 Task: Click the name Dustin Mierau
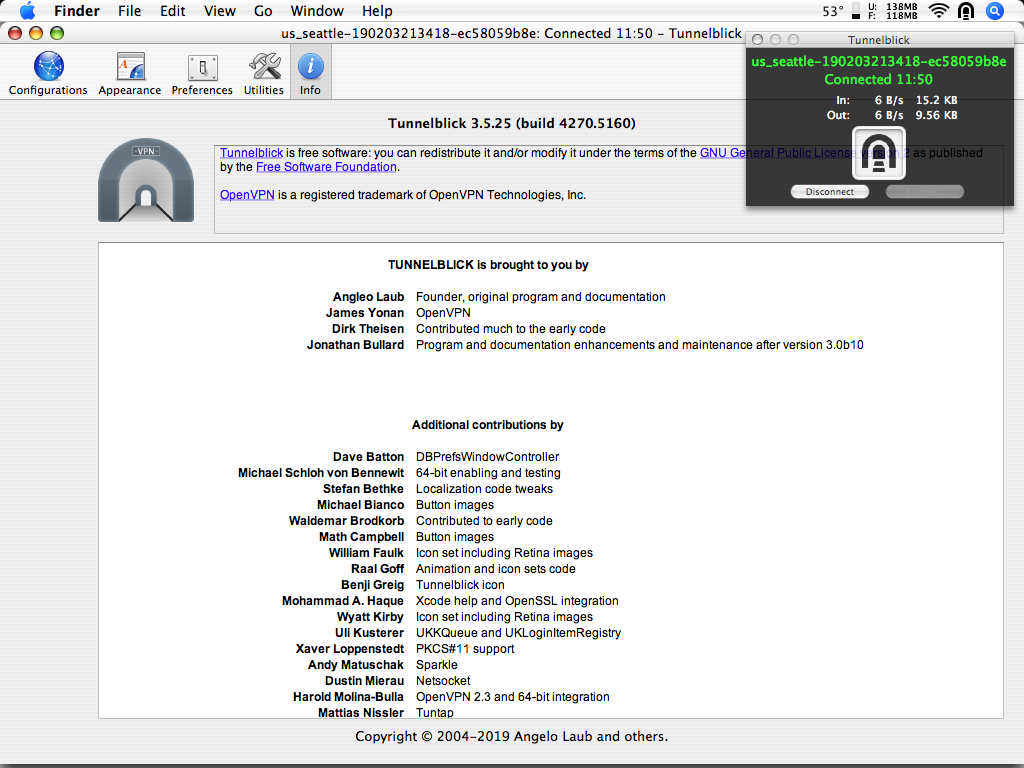364,680
